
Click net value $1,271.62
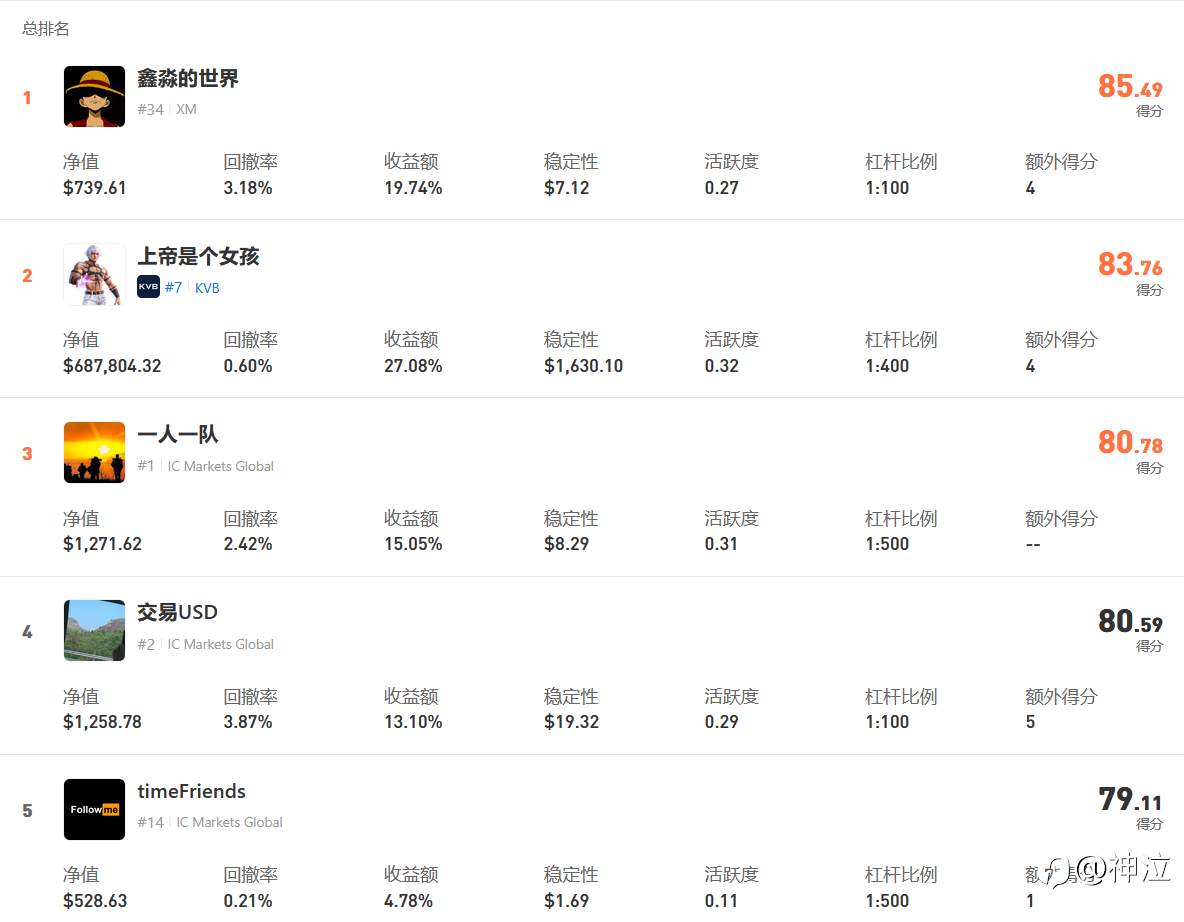pyautogui.click(x=102, y=544)
